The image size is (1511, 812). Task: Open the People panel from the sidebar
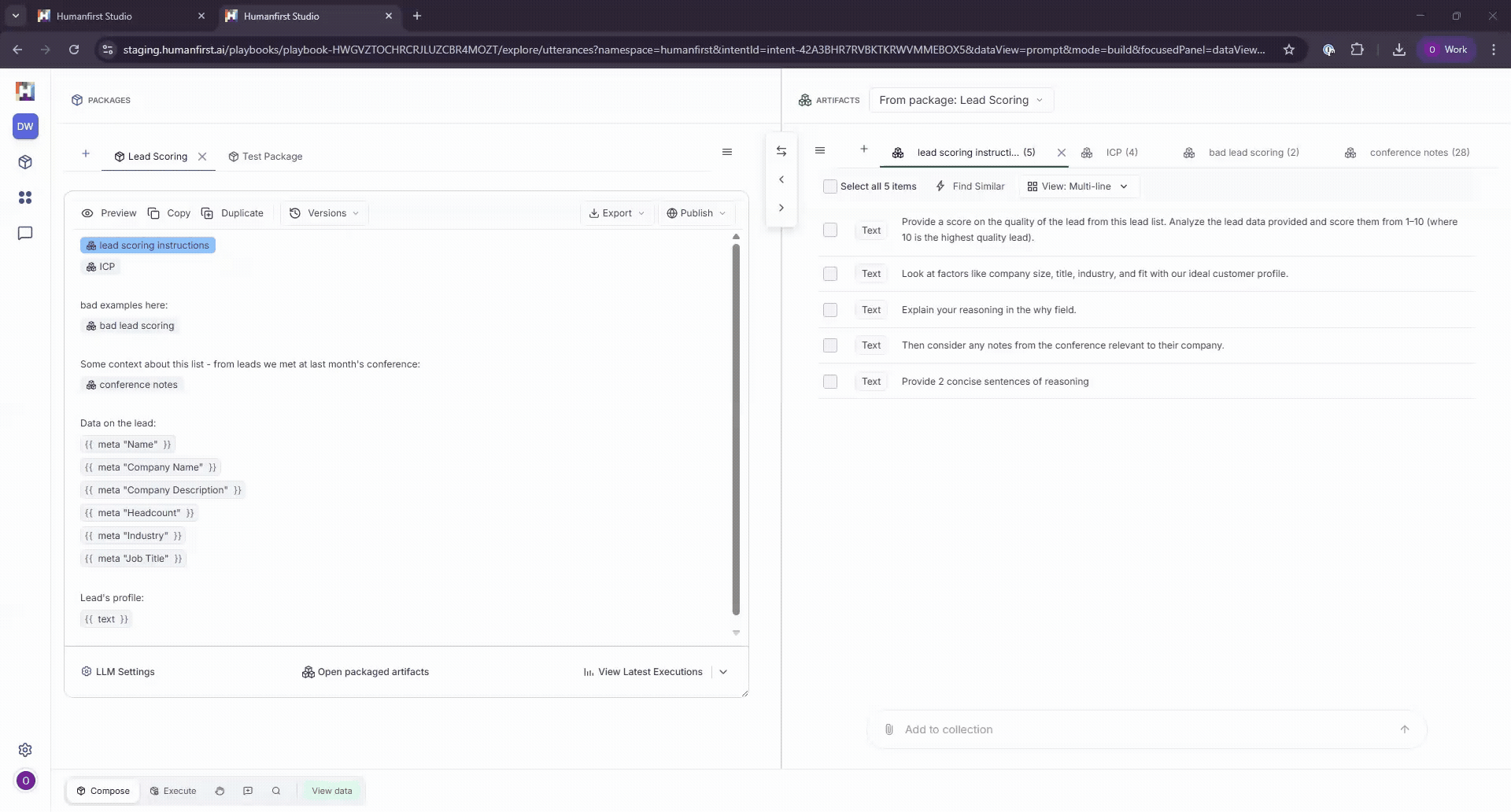25,197
